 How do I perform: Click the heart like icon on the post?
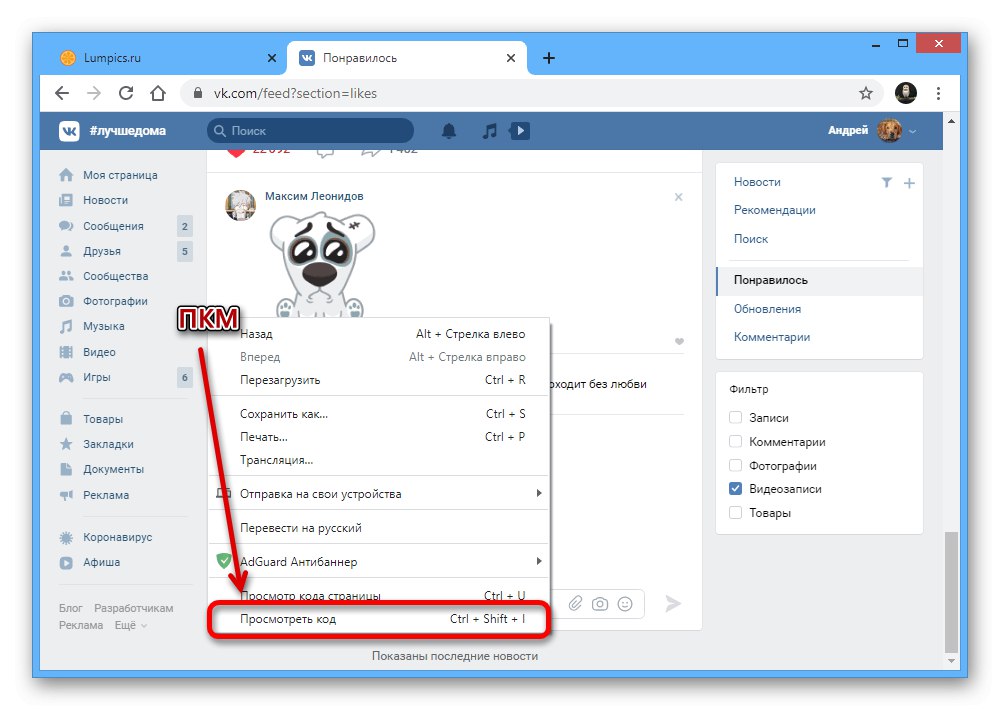pos(679,341)
